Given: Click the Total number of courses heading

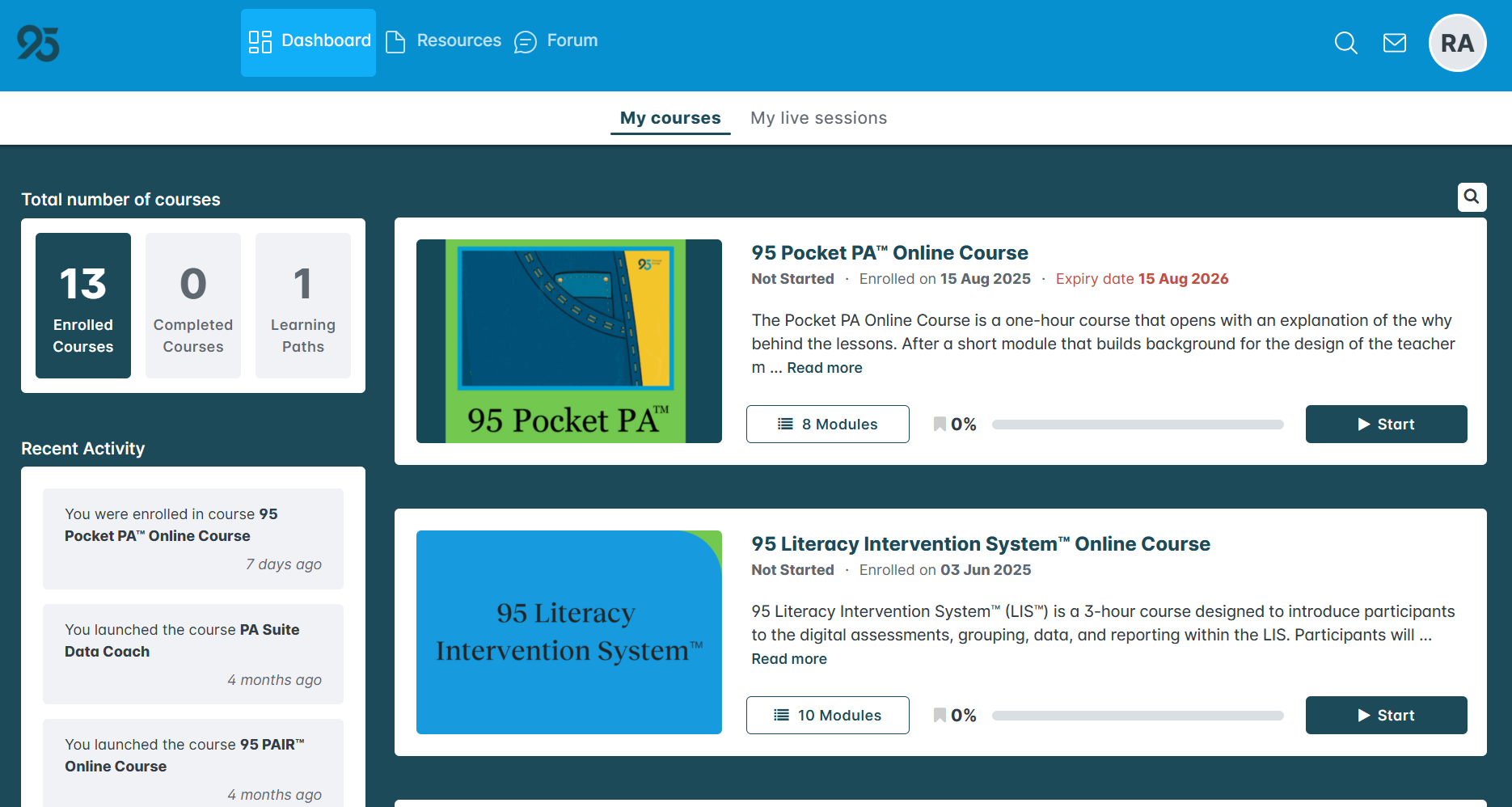Looking at the screenshot, I should tap(120, 200).
